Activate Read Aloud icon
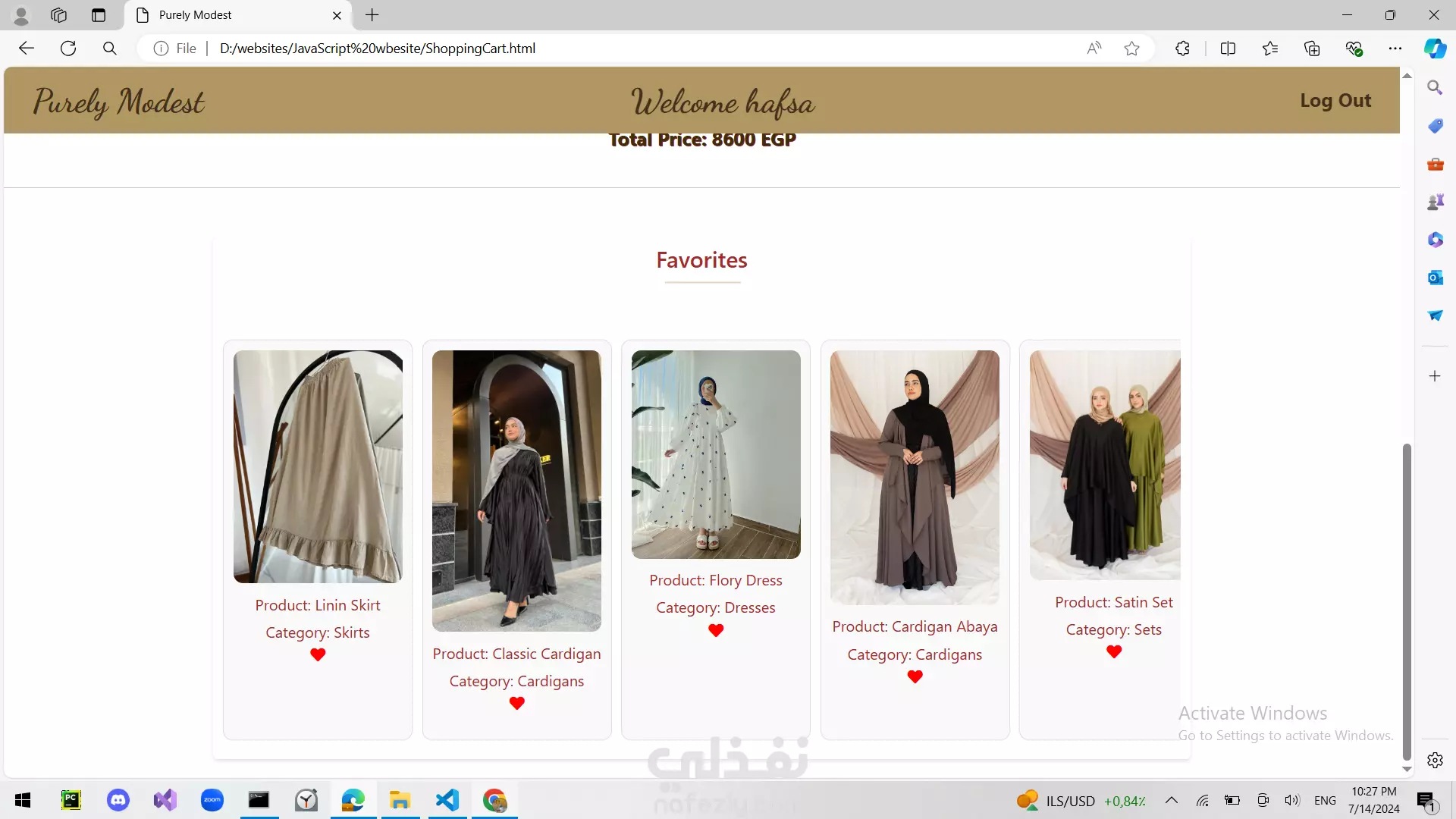This screenshot has height=819, width=1456. click(x=1094, y=49)
